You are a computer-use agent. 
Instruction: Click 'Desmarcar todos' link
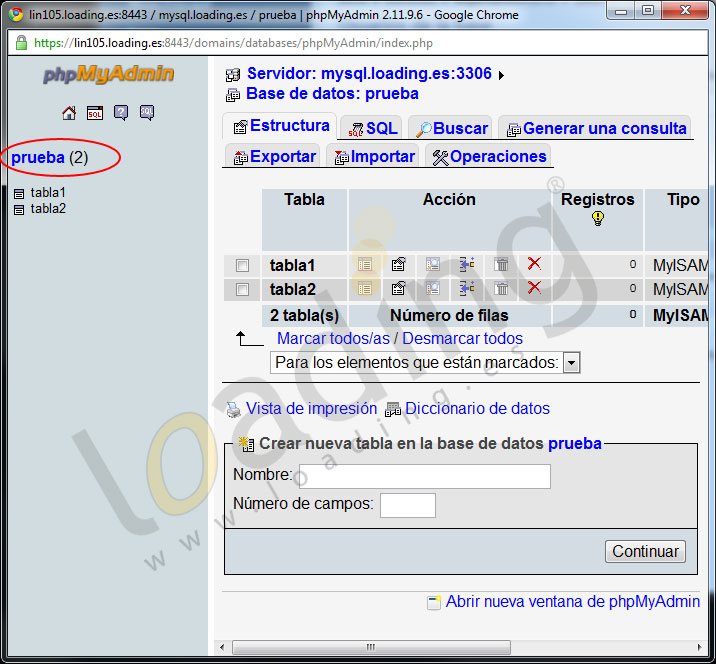[462, 338]
